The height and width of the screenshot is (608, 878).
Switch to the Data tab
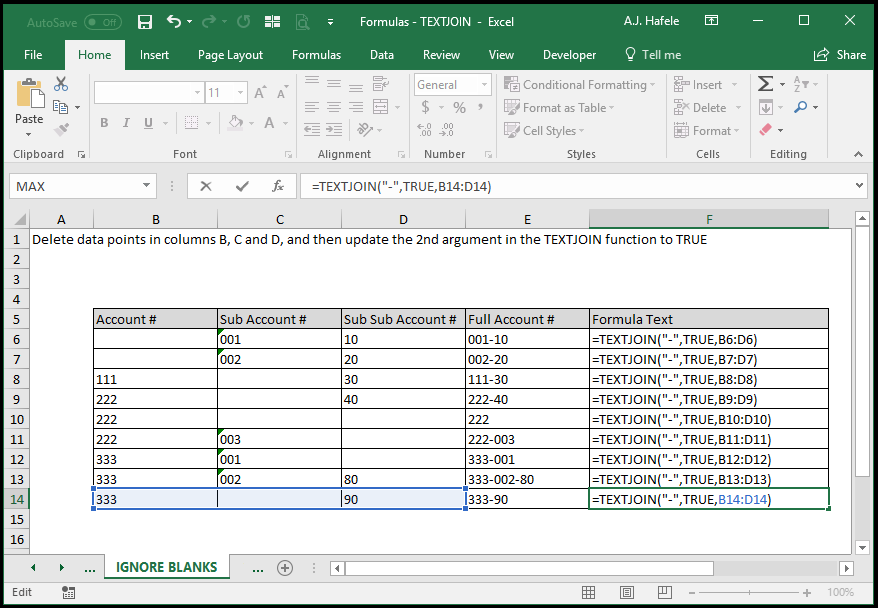(x=382, y=55)
